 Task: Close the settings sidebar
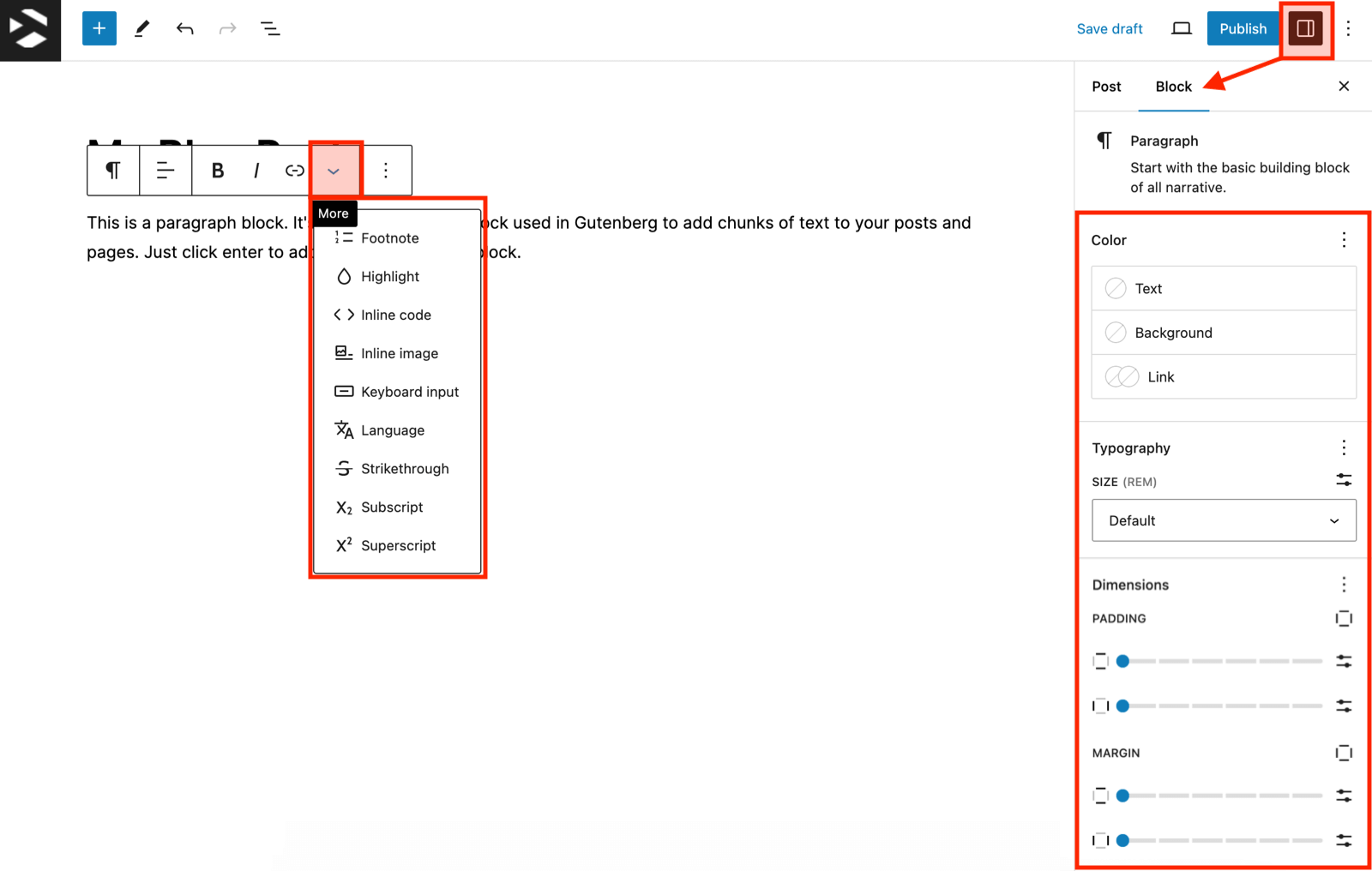tap(1344, 87)
